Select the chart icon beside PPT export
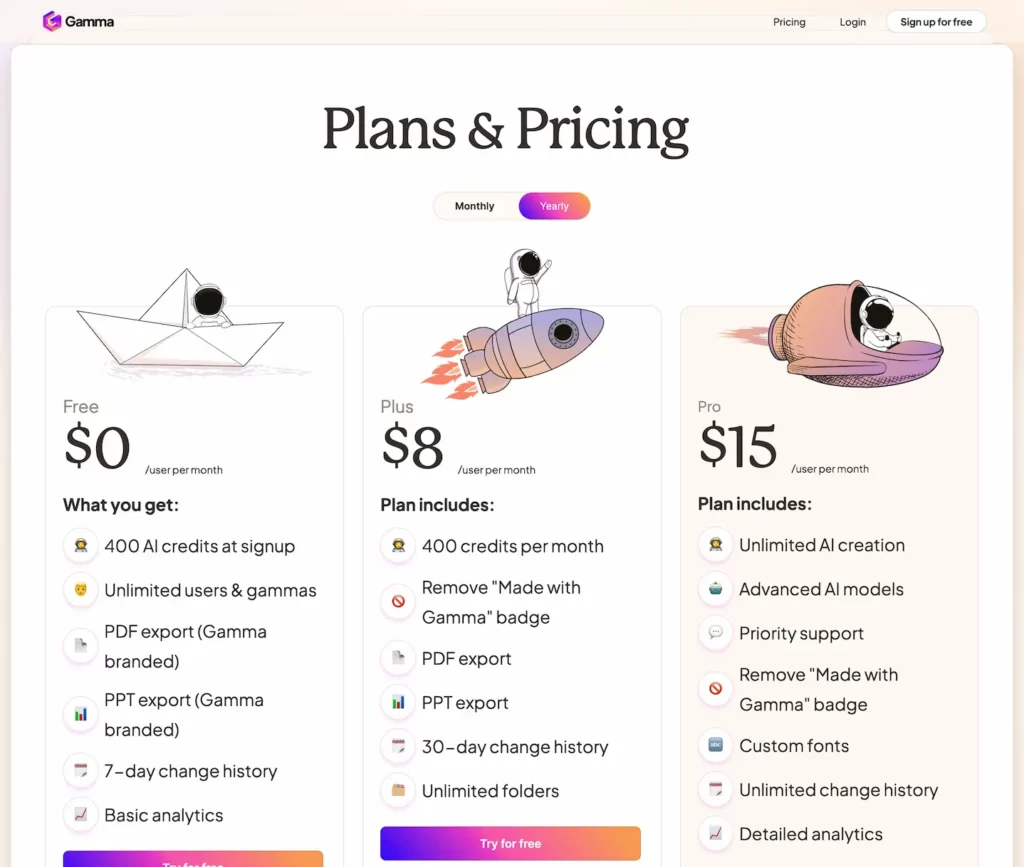The image size is (1024, 867). click(398, 703)
